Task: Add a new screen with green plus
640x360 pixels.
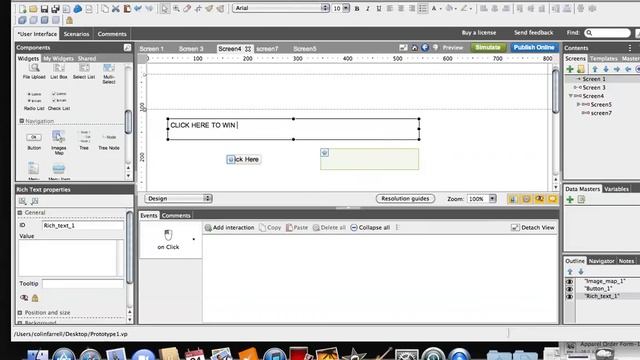Action: click(x=570, y=69)
